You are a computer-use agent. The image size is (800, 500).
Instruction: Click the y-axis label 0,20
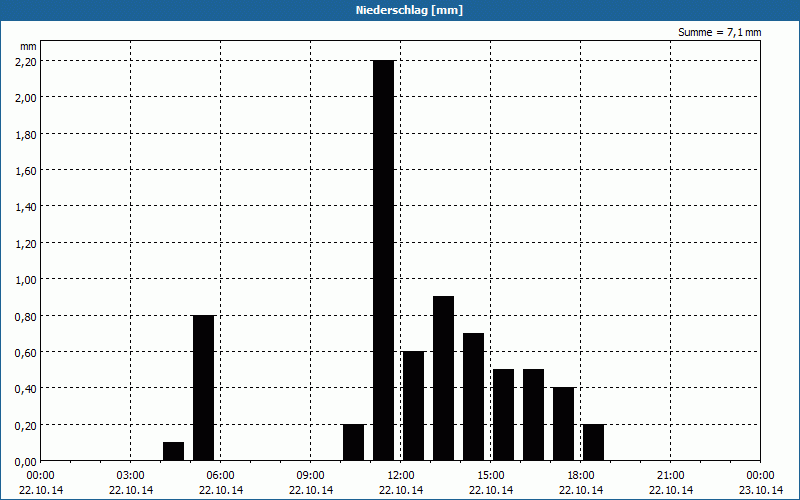coord(26,426)
